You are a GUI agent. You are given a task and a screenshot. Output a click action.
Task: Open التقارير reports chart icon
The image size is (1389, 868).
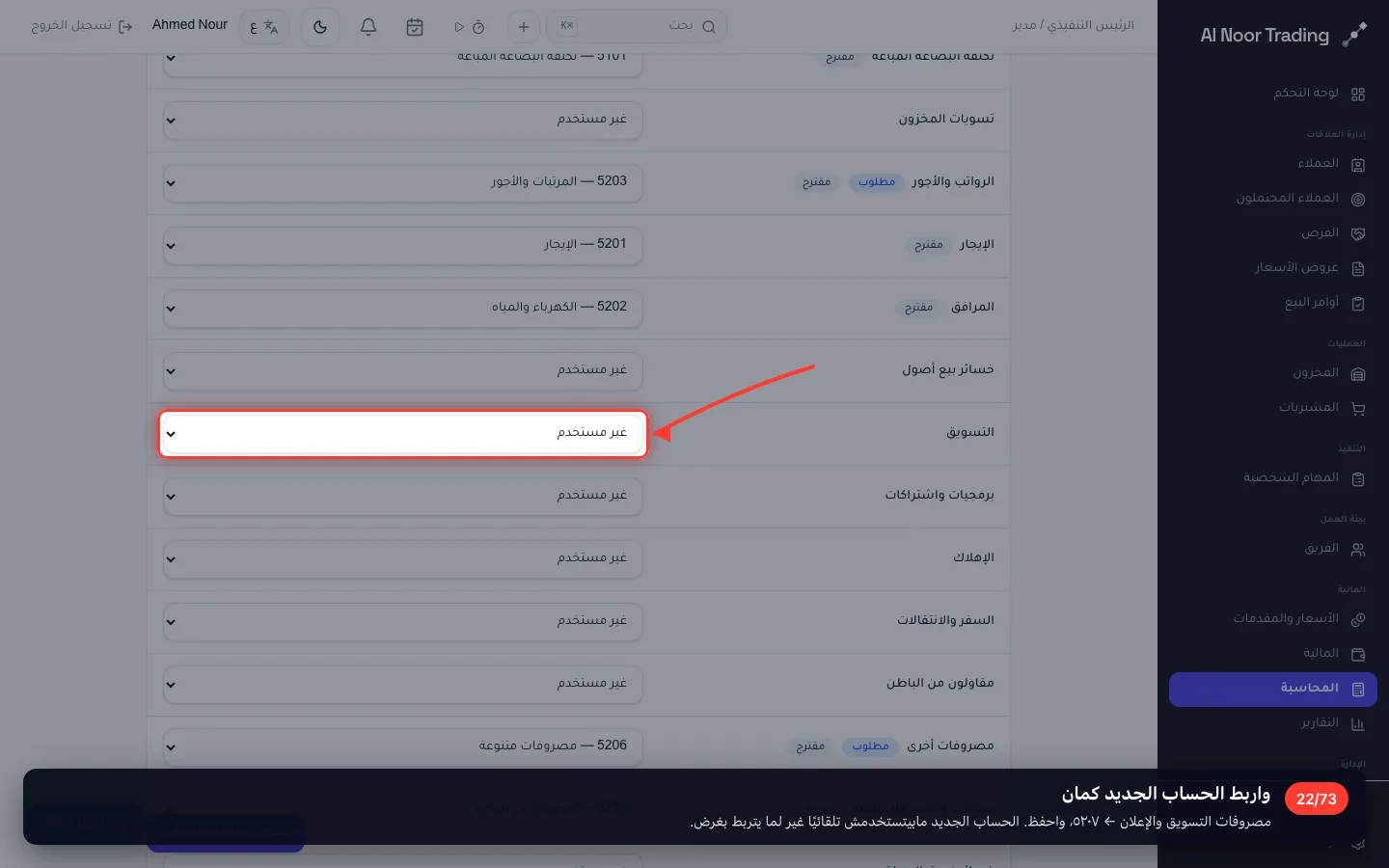pos(1358,724)
